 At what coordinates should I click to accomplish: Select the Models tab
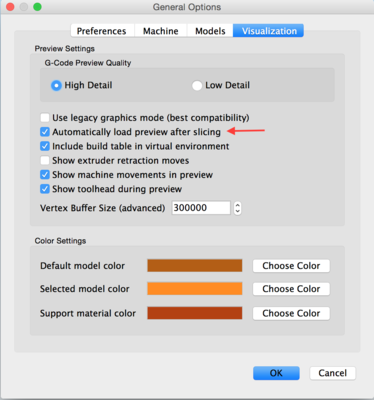point(210,31)
